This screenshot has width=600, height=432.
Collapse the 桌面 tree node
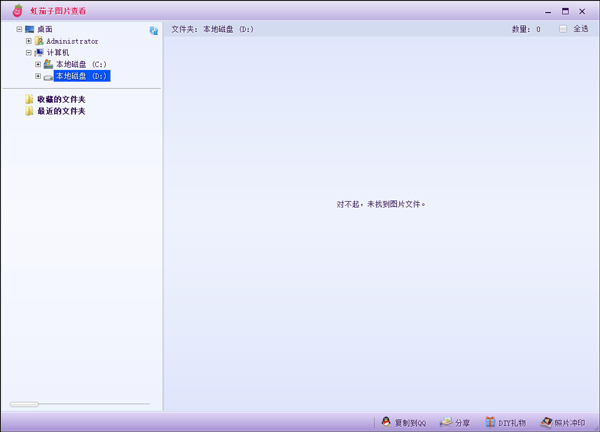19,29
